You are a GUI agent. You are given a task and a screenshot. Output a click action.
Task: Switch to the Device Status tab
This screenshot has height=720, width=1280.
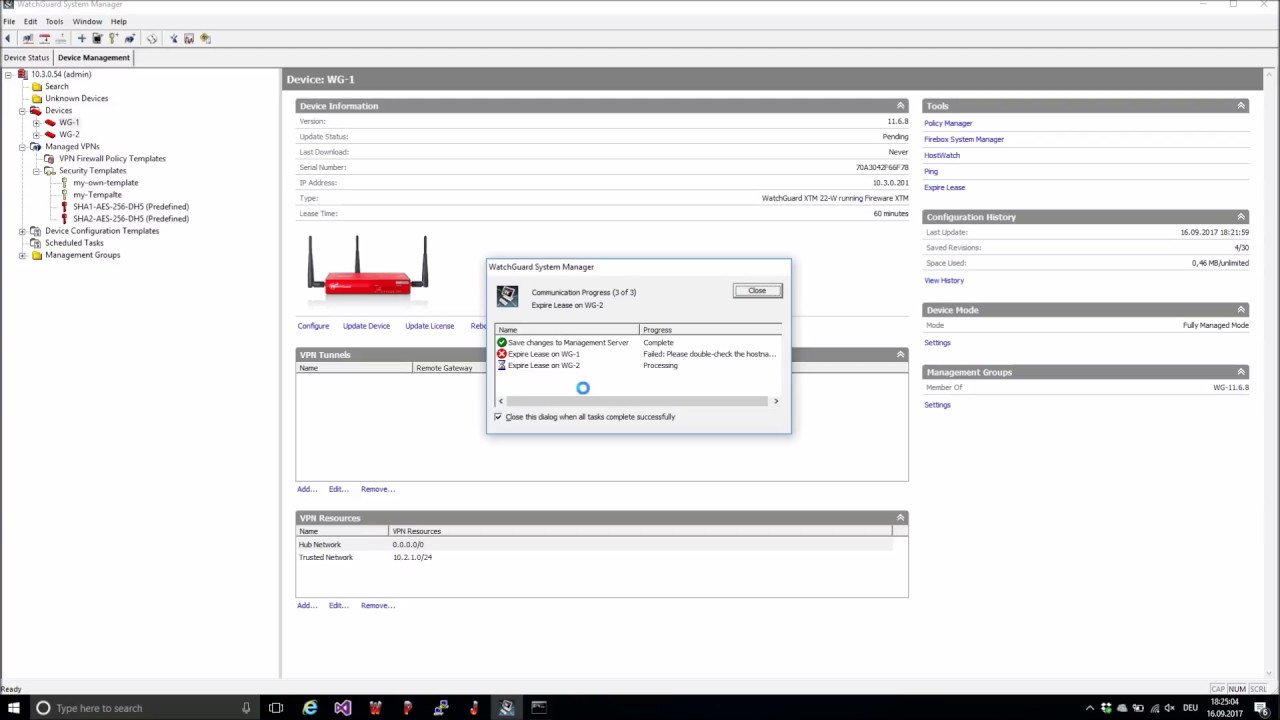tap(26, 57)
